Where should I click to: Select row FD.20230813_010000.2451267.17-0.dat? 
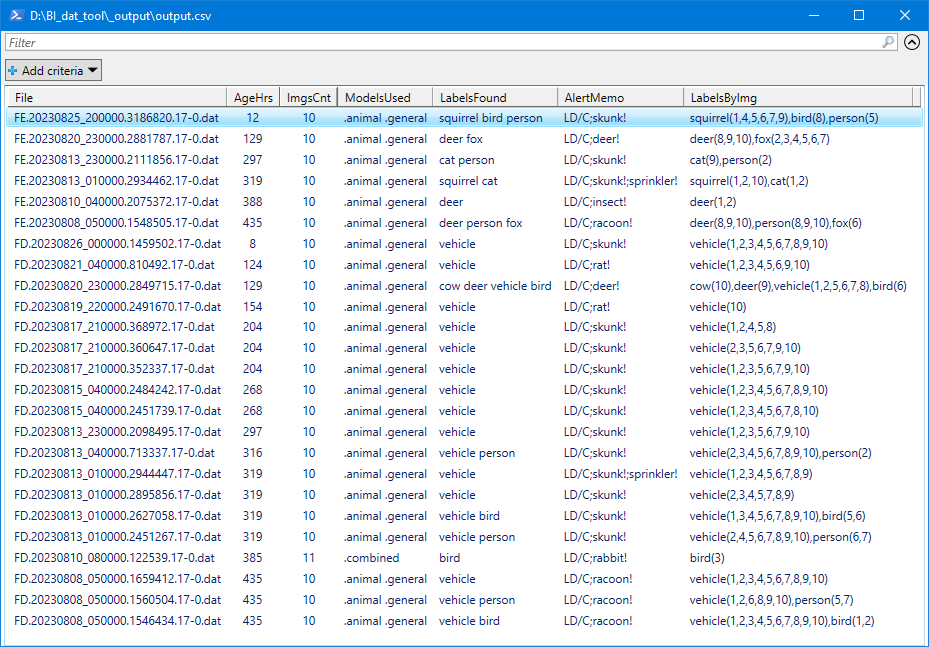(464, 537)
